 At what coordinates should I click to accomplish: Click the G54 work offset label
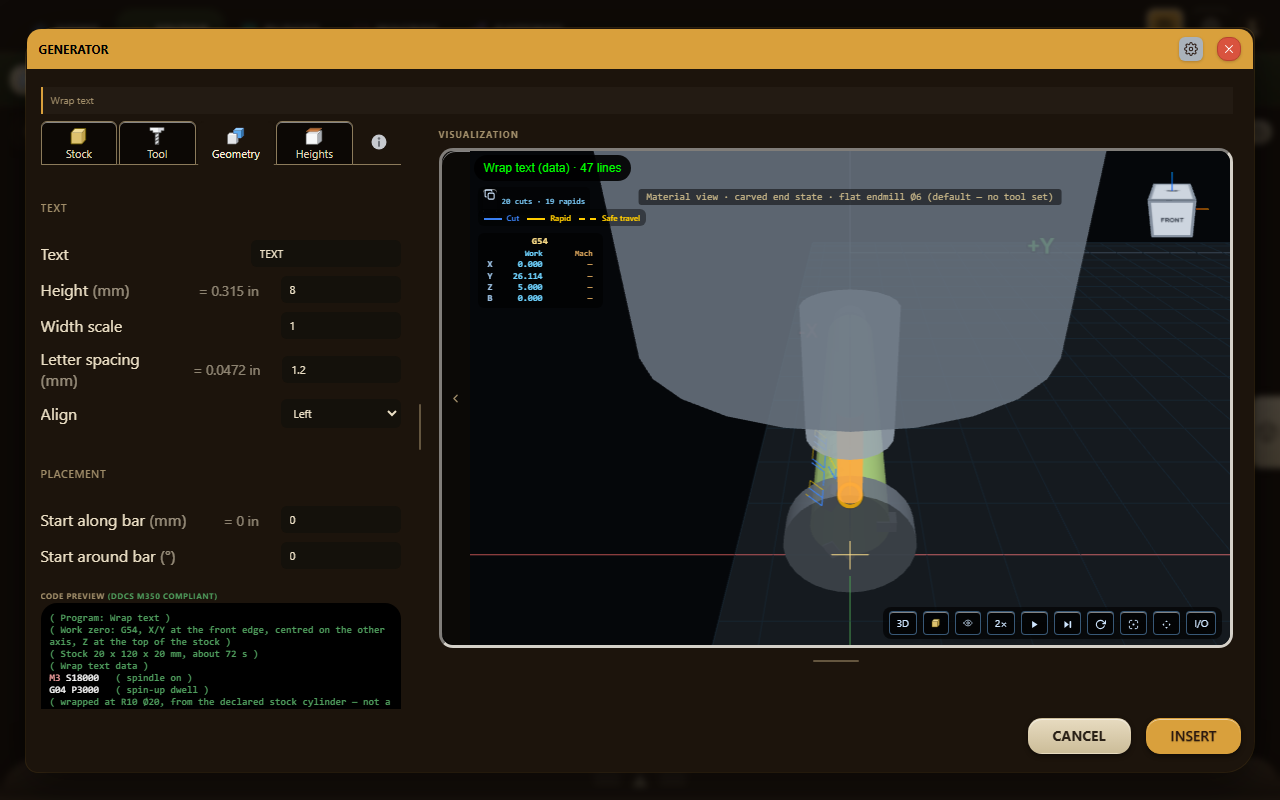pyautogui.click(x=539, y=241)
